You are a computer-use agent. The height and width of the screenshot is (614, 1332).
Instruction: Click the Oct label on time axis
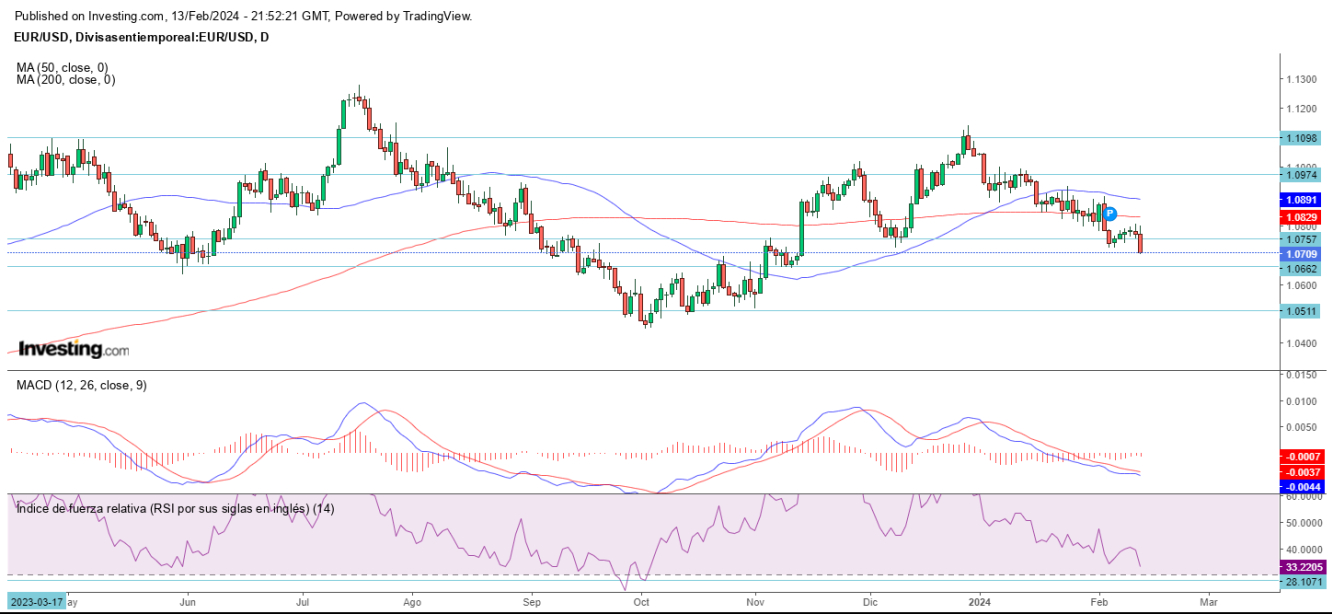tap(641, 603)
